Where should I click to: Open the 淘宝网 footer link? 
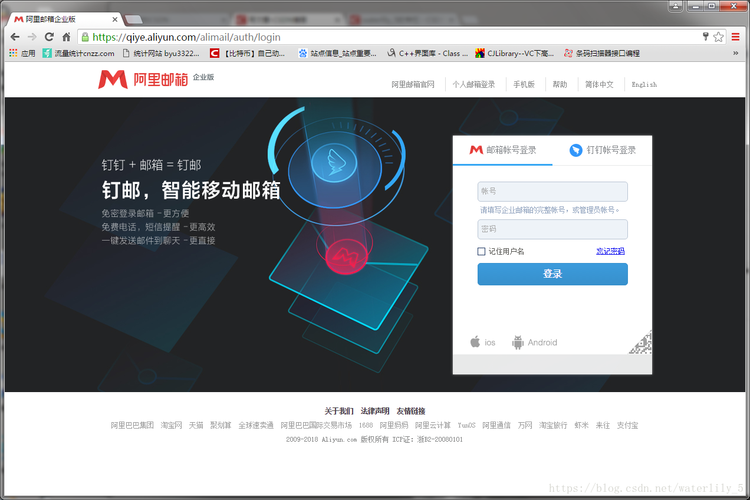(x=171, y=425)
